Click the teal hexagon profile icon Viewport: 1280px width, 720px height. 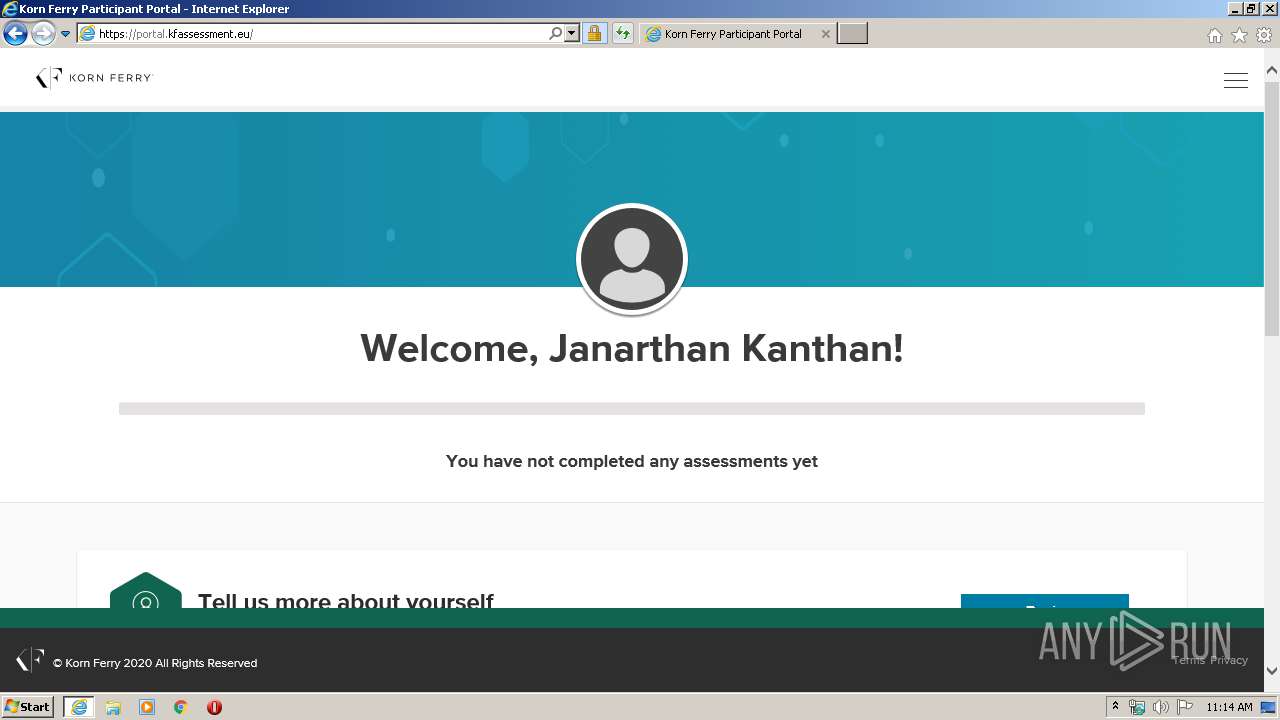[x=146, y=590]
